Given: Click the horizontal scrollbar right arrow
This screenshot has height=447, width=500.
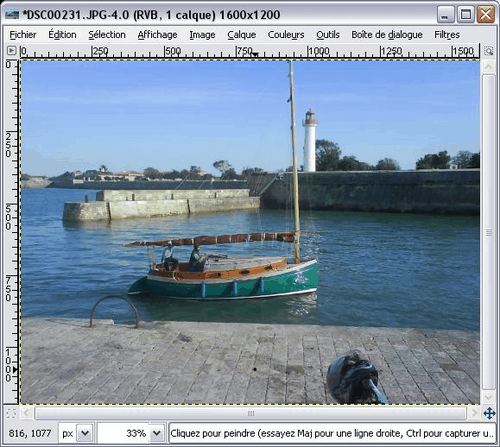Looking at the screenshot, I should (x=474, y=413).
